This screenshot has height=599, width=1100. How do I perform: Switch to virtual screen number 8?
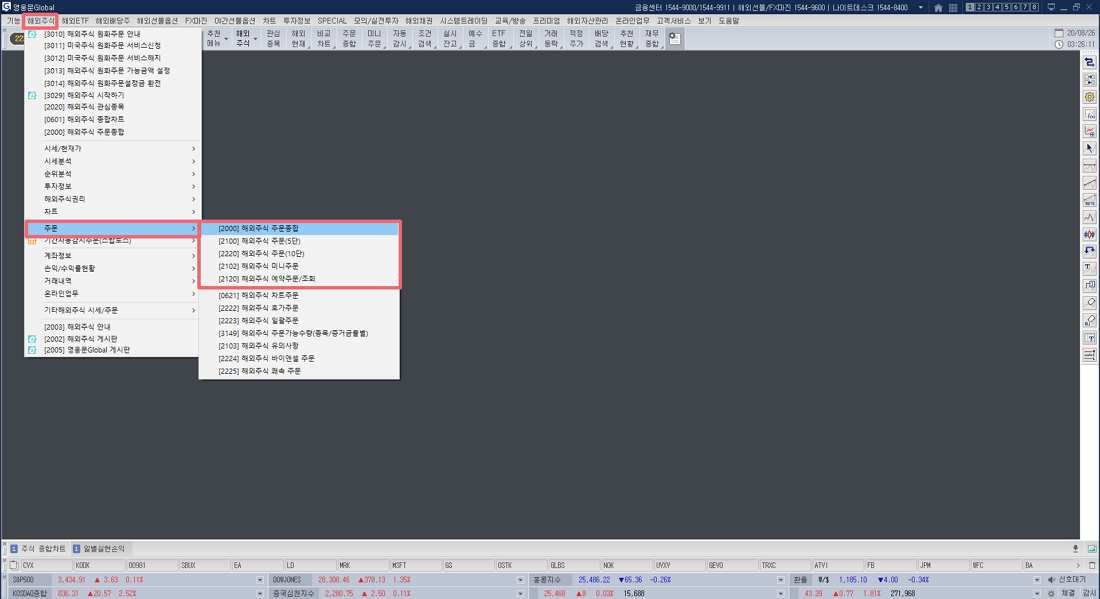pos(1034,7)
